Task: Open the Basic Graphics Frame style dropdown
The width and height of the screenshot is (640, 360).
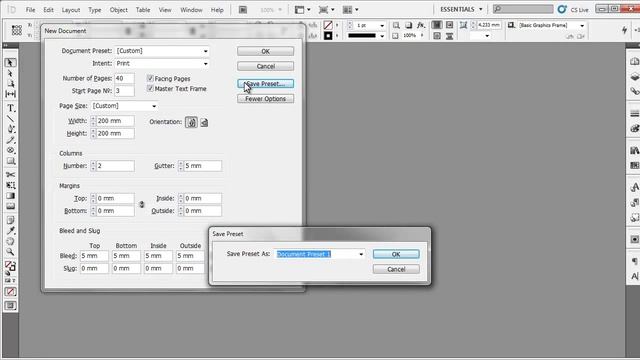Action: 582,25
